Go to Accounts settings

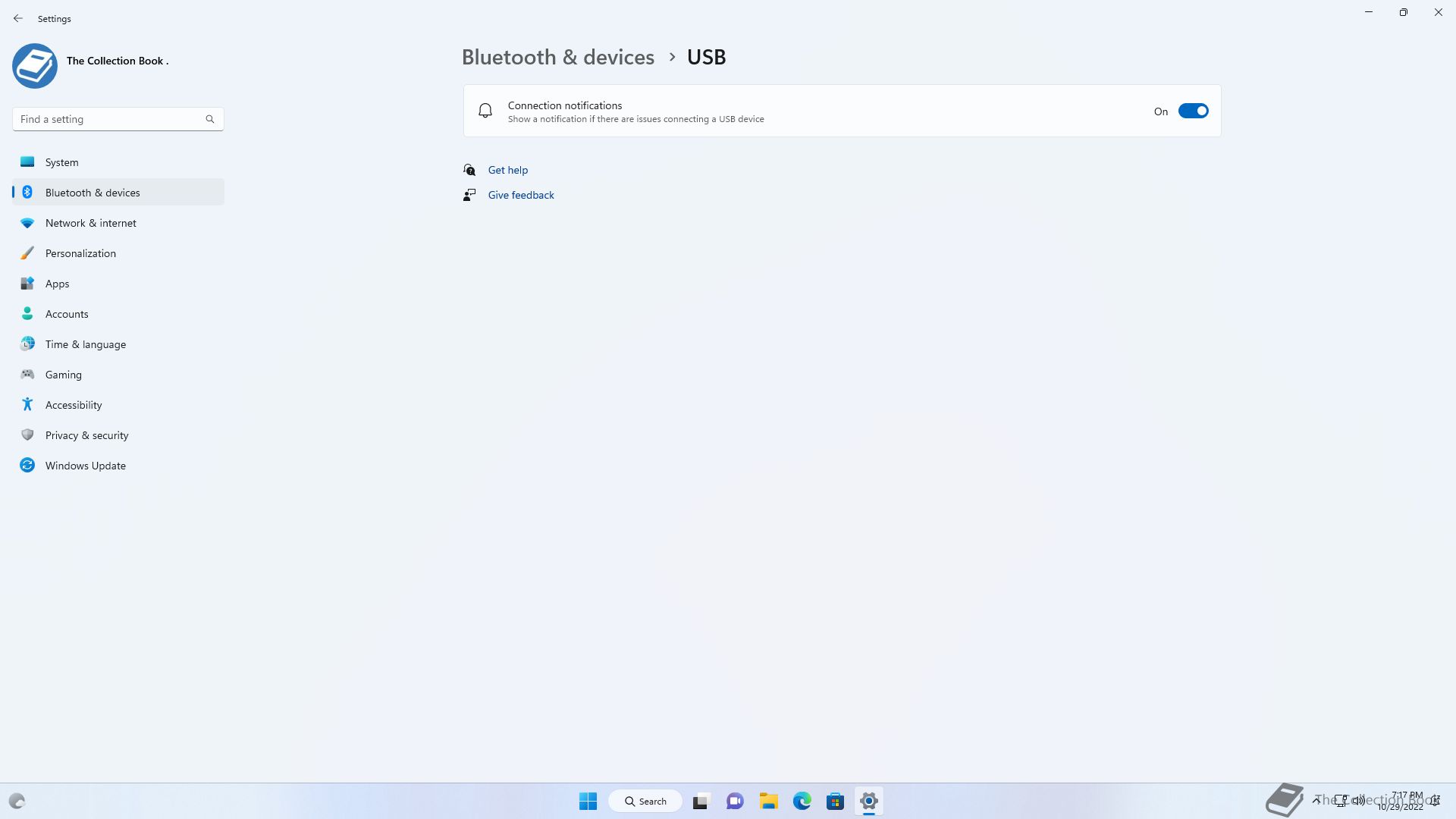click(67, 314)
